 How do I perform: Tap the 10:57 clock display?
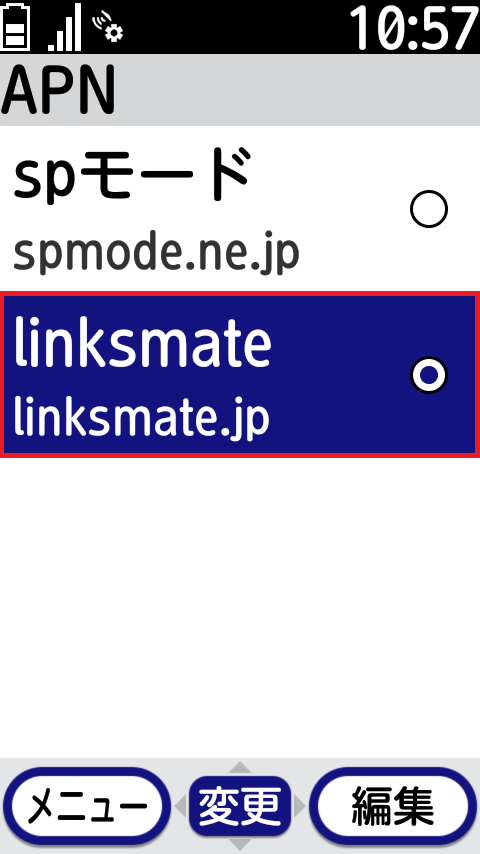tap(413, 27)
